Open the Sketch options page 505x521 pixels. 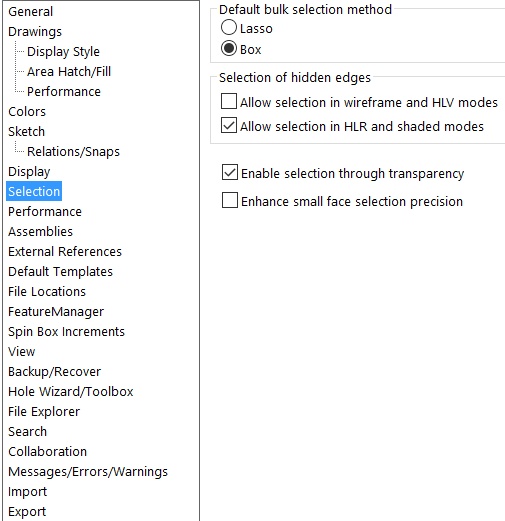click(x=26, y=132)
